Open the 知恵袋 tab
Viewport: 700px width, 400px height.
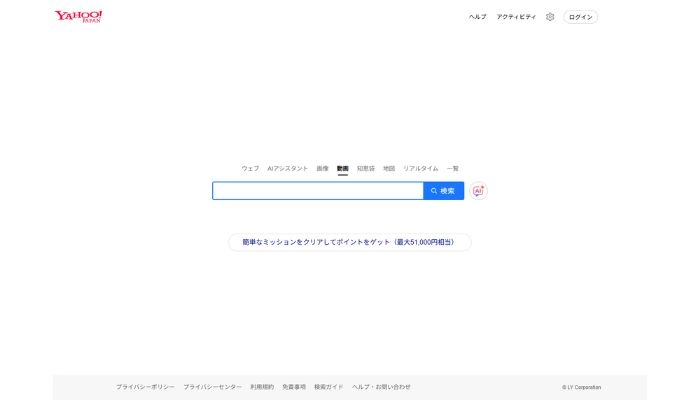point(366,168)
